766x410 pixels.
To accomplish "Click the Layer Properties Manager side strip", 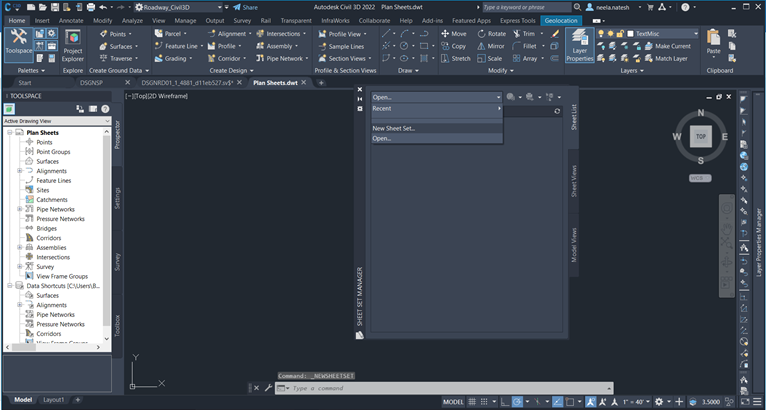I will pos(758,241).
